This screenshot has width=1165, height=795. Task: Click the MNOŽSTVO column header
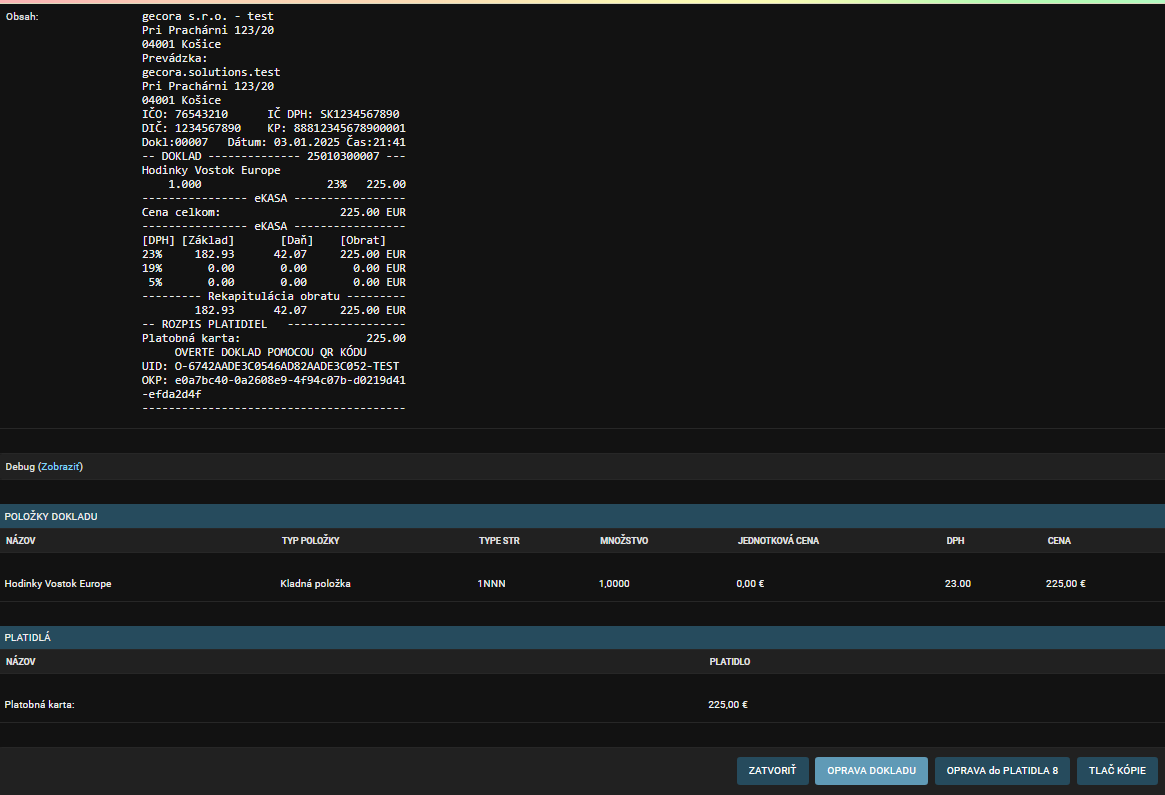click(624, 541)
